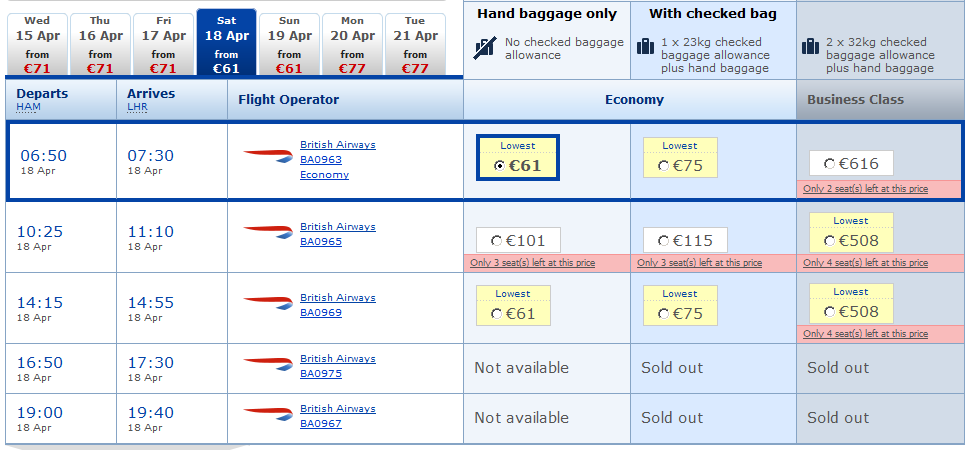This screenshot has width=969, height=450.
Task: Click the HAM departure airport abbreviation
Action: click(x=28, y=106)
